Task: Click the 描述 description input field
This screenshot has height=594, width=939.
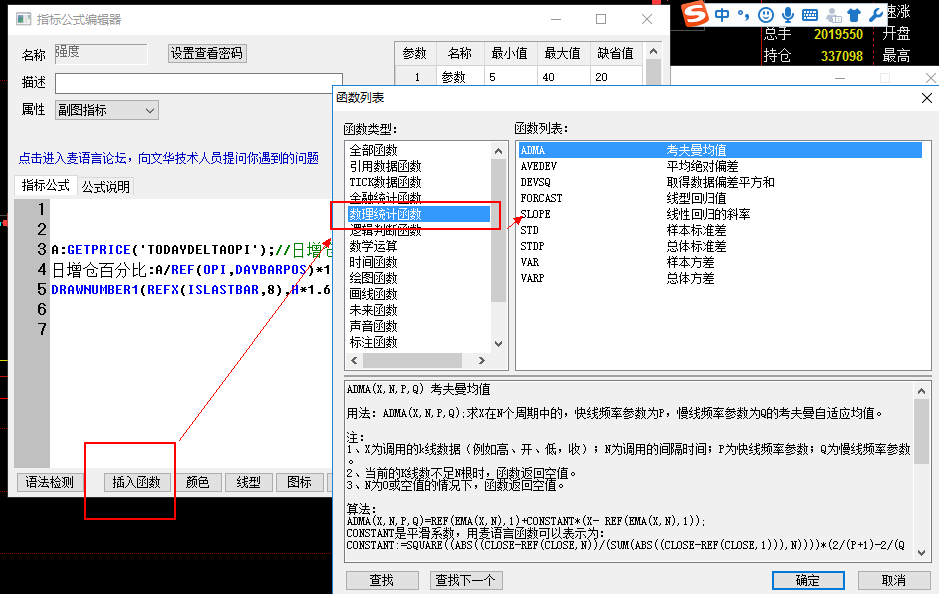Action: 198,82
